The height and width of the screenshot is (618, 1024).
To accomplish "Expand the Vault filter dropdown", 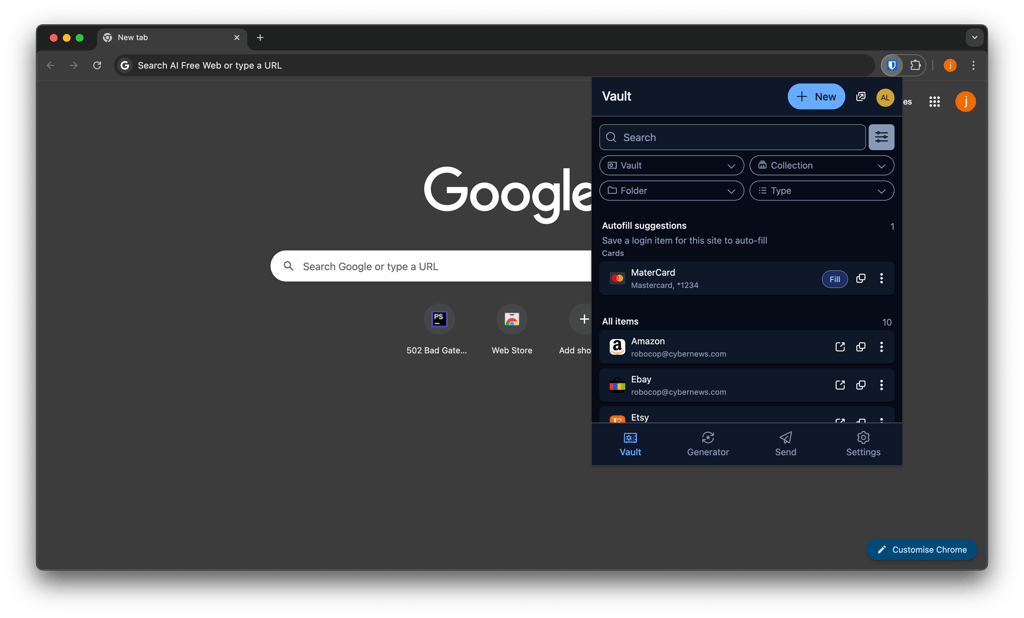I will (x=671, y=165).
